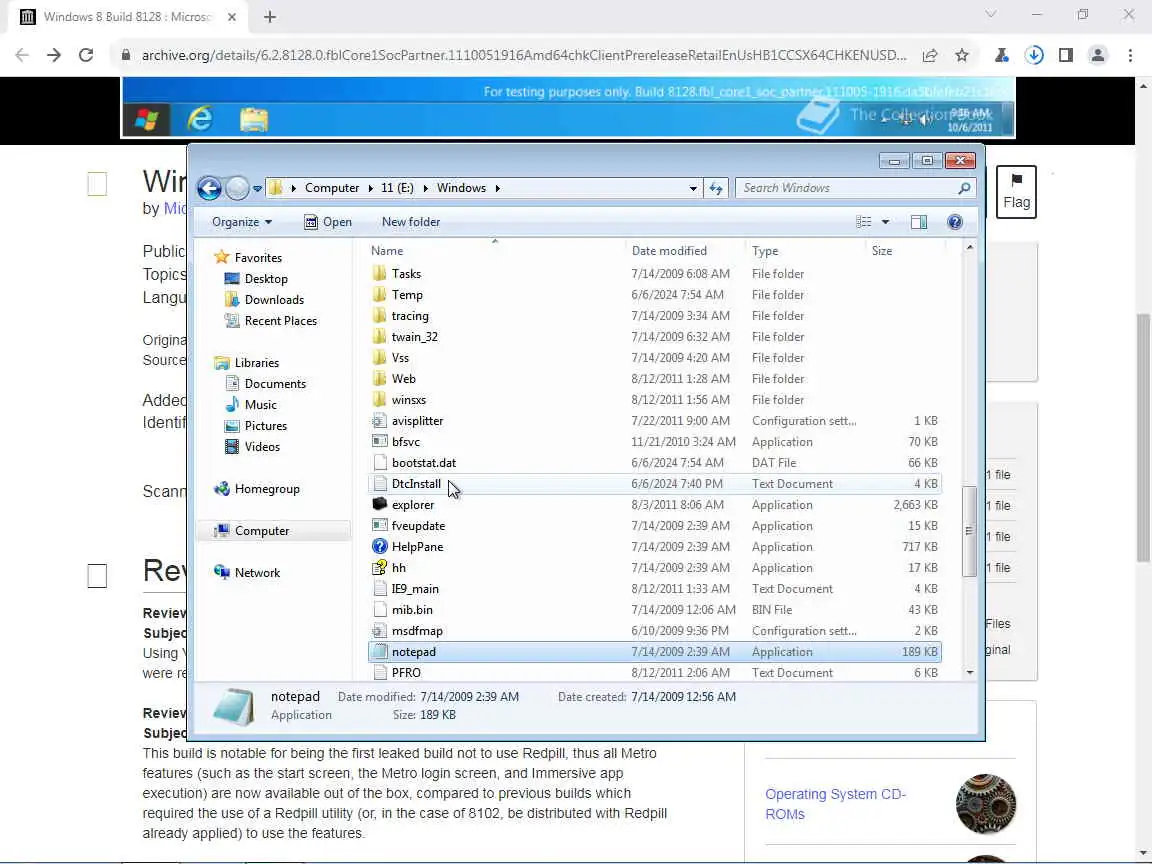This screenshot has height=864, width=1152.
Task: Click New folder in Explorer toolbar
Action: coord(411,222)
